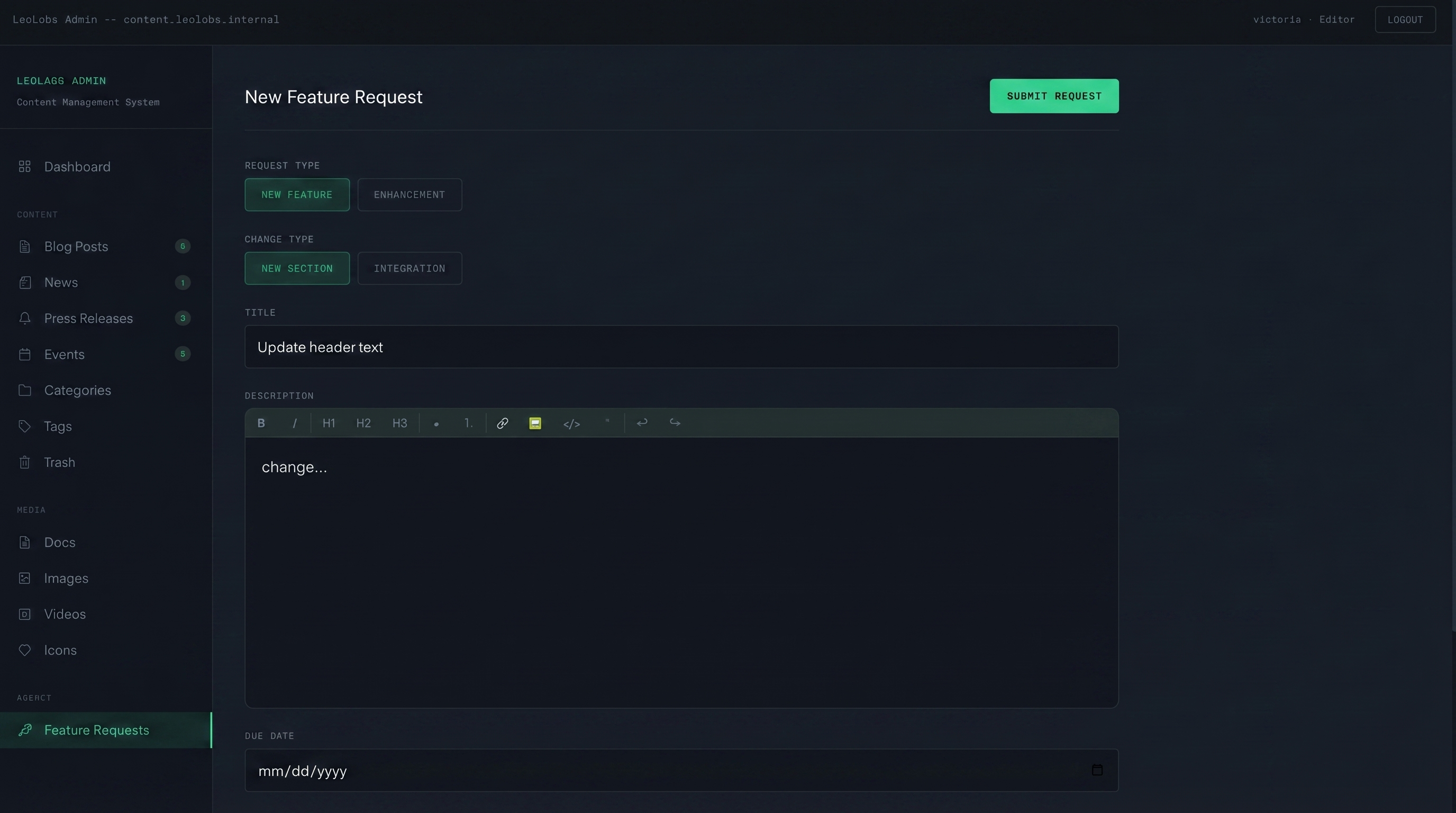1456x813 pixels.
Task: Click the Videos play icon
Action: (x=24, y=614)
